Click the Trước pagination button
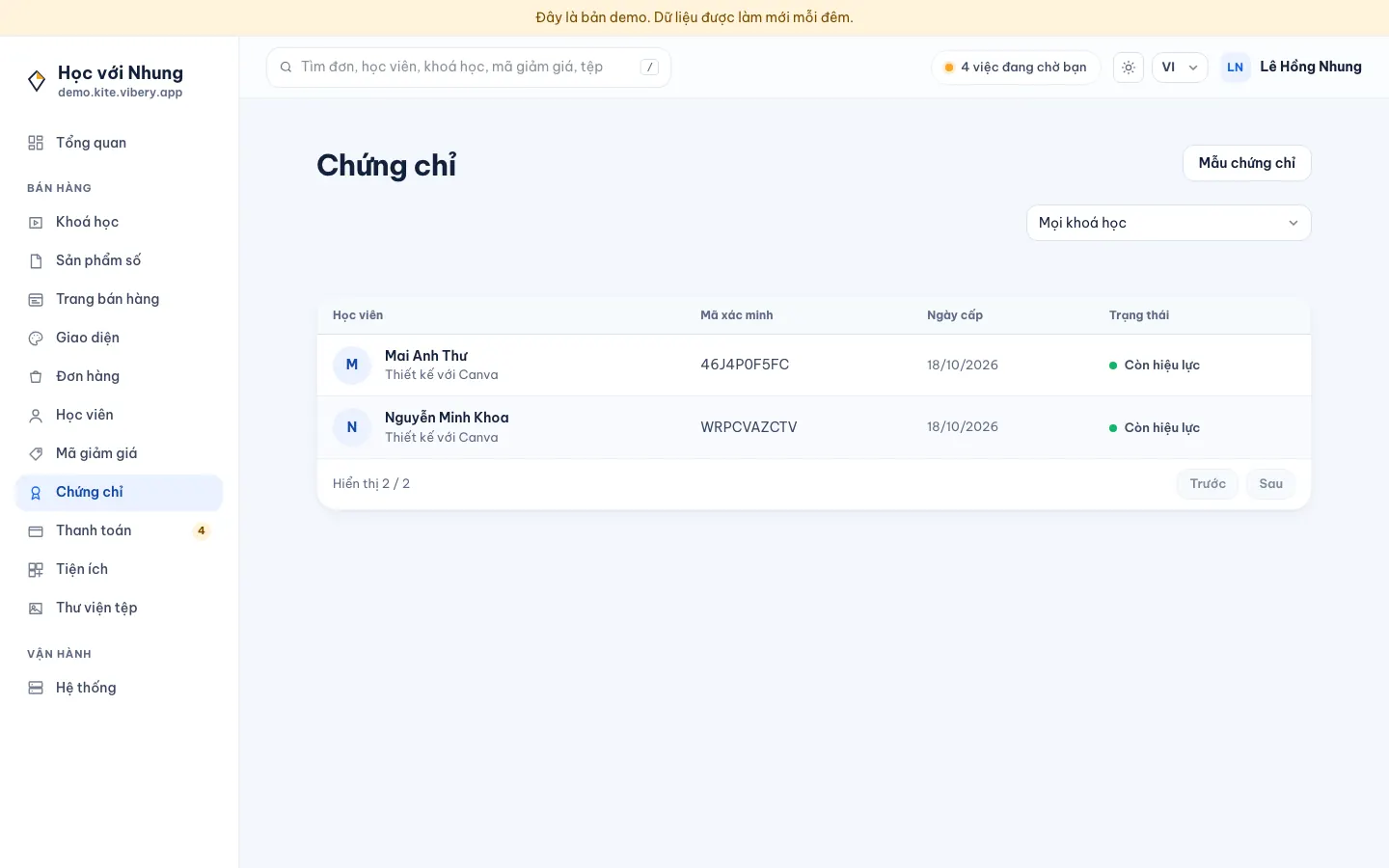The height and width of the screenshot is (868, 1389). (x=1208, y=483)
